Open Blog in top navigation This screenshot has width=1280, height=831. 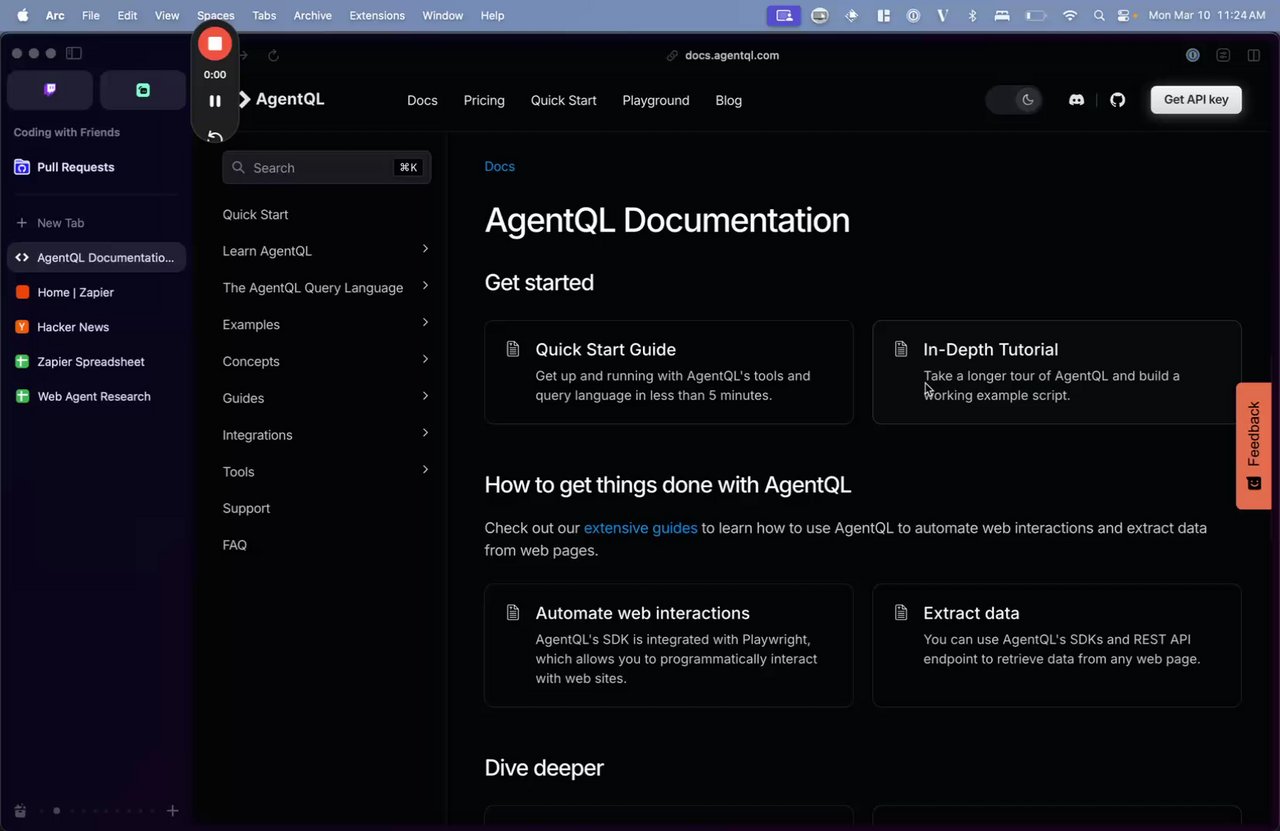pyautogui.click(x=729, y=100)
